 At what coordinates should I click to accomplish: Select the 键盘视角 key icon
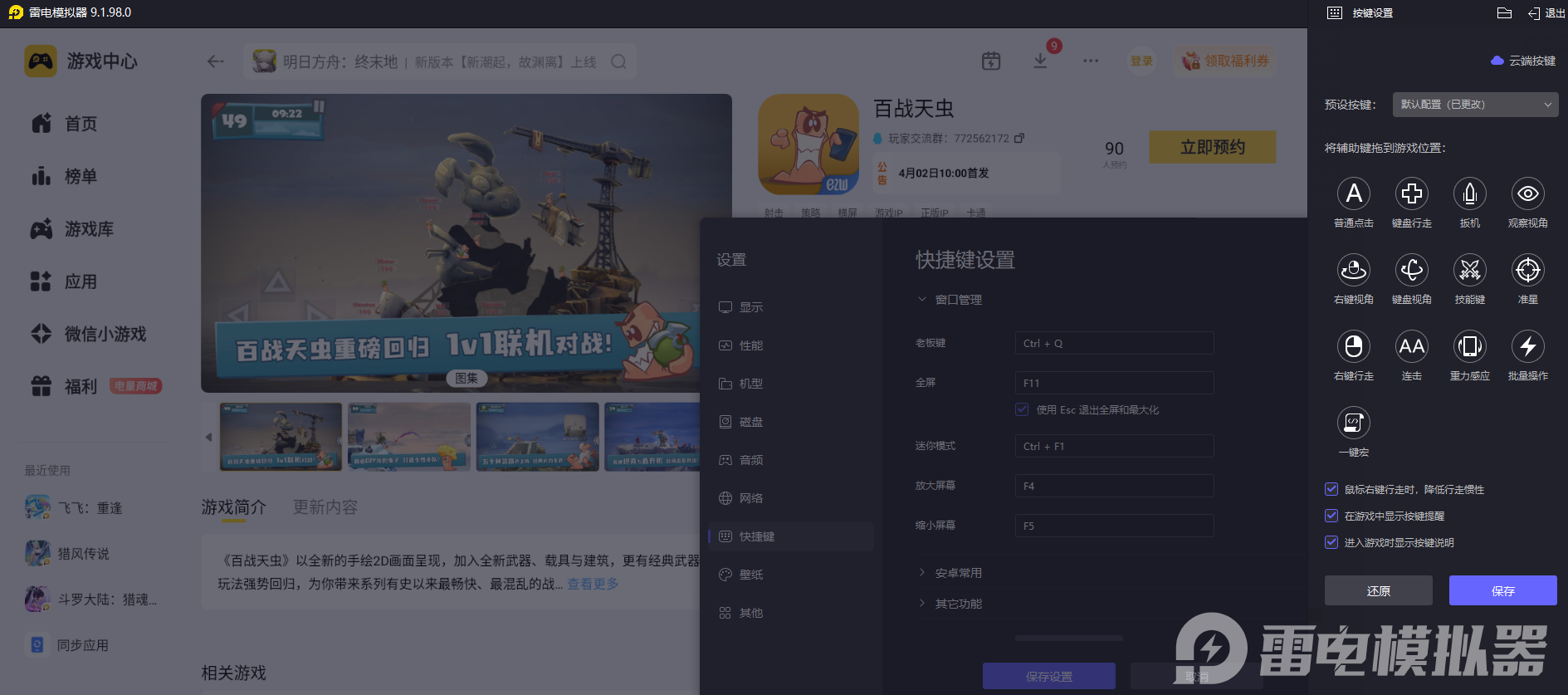click(1412, 270)
